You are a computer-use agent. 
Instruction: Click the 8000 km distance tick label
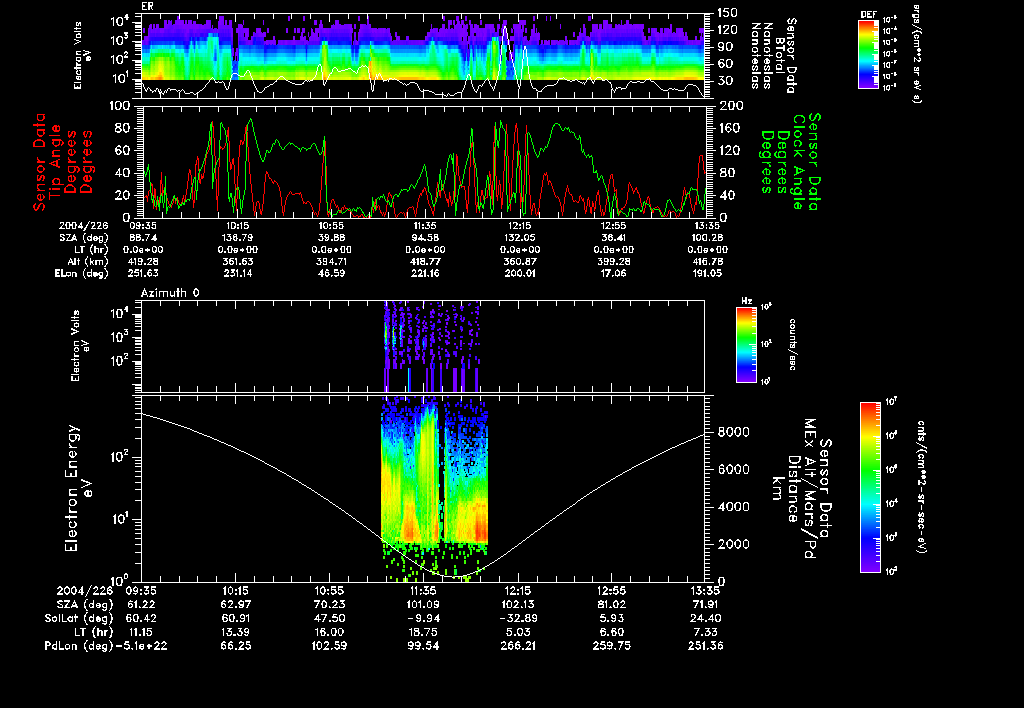pyautogui.click(x=733, y=432)
